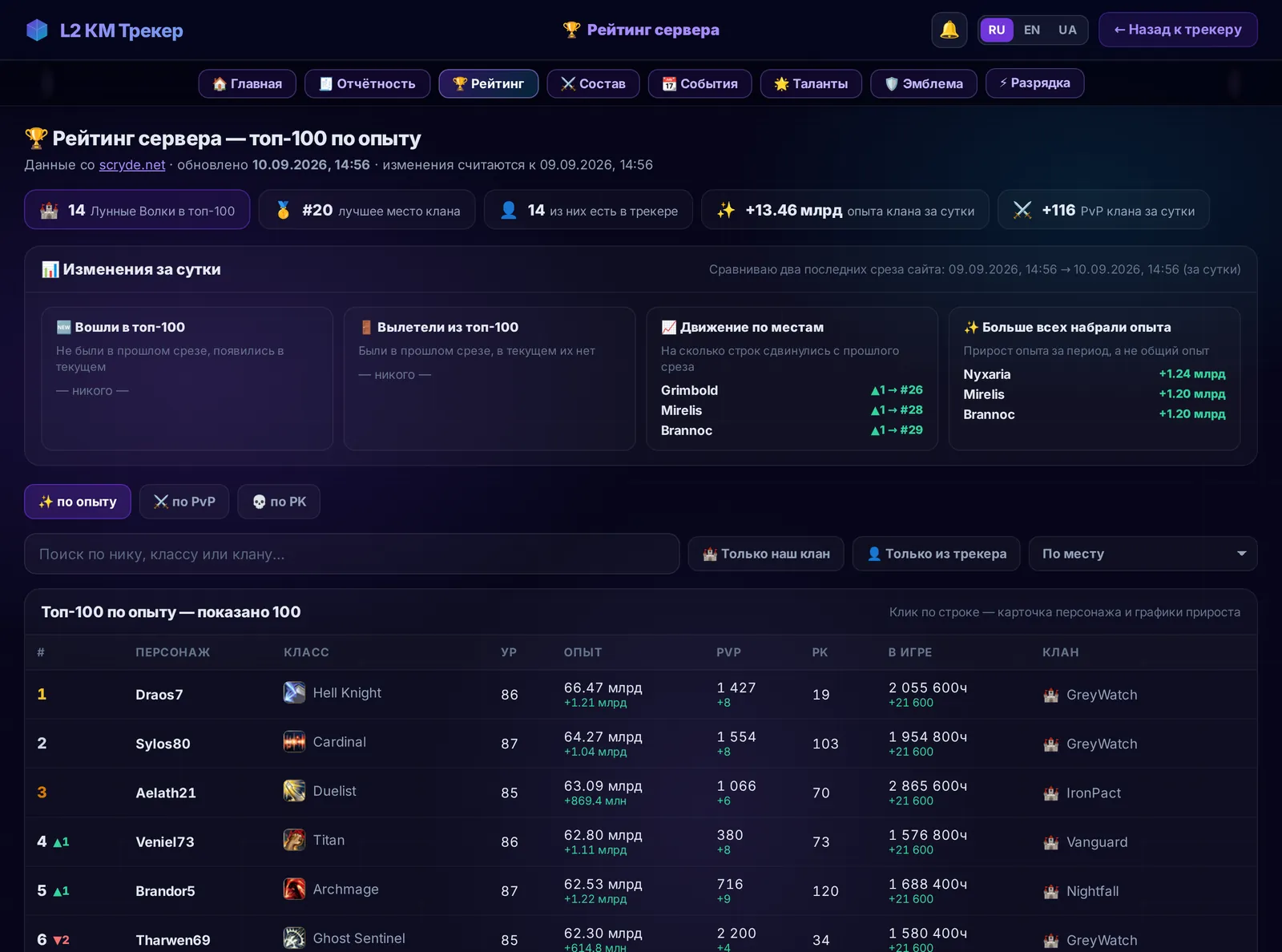Image resolution: width=1282 pixels, height=952 pixels.
Task: Click the Hell Knight class icon for Draos7
Action: pos(294,692)
